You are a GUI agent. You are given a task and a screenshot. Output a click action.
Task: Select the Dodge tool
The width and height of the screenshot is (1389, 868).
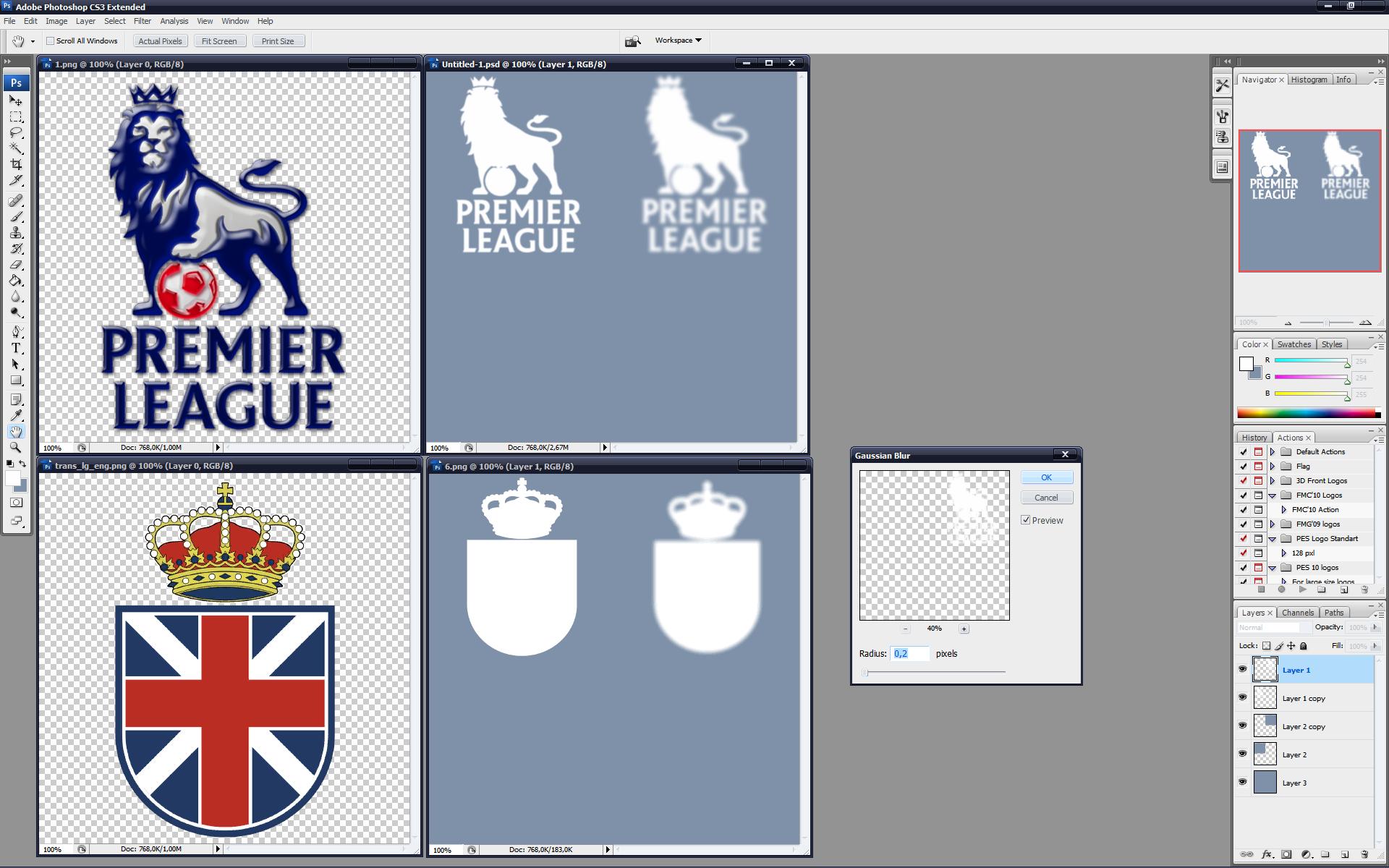pos(16,312)
